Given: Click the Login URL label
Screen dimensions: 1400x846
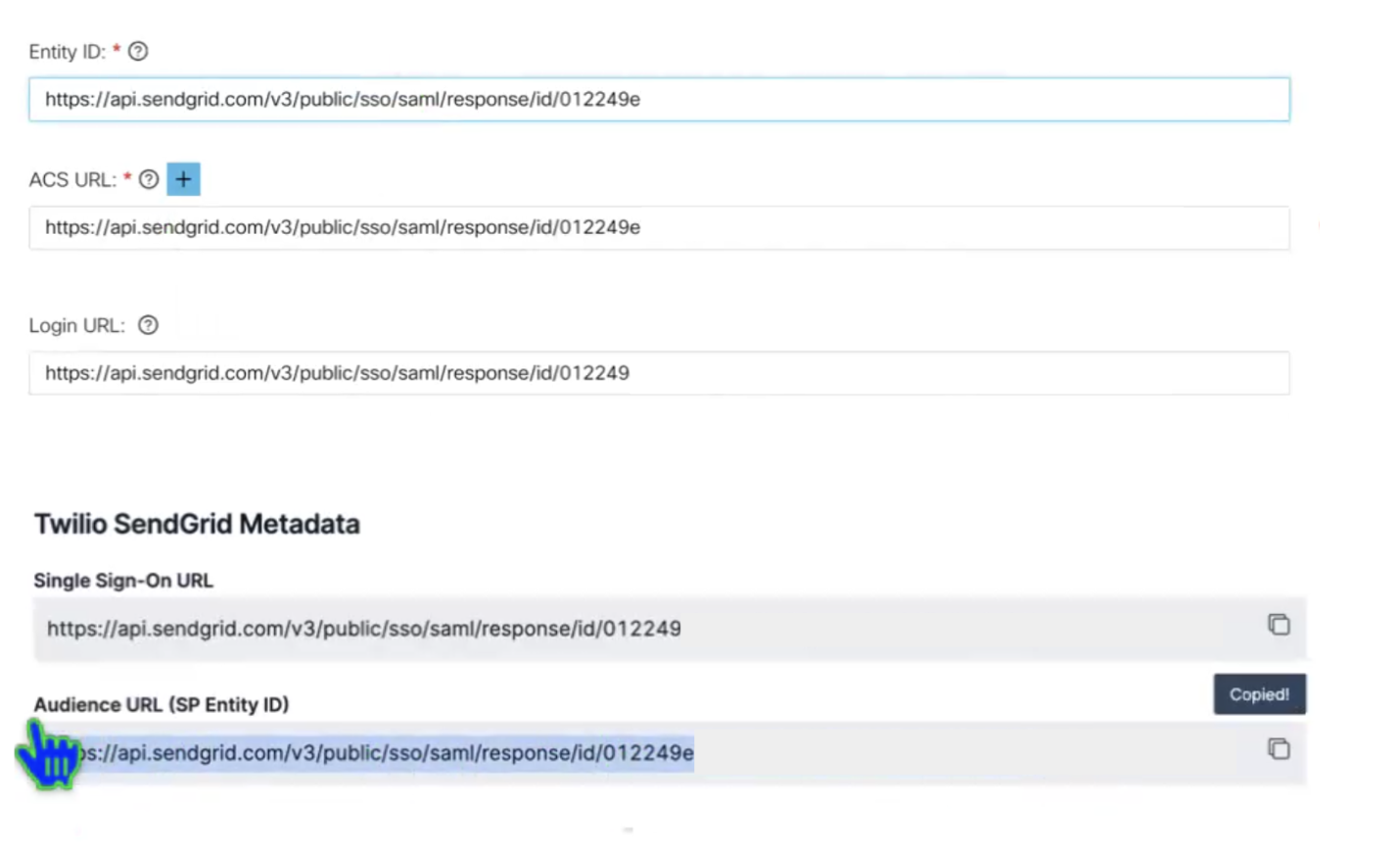Looking at the screenshot, I should pyautogui.click(x=77, y=326).
